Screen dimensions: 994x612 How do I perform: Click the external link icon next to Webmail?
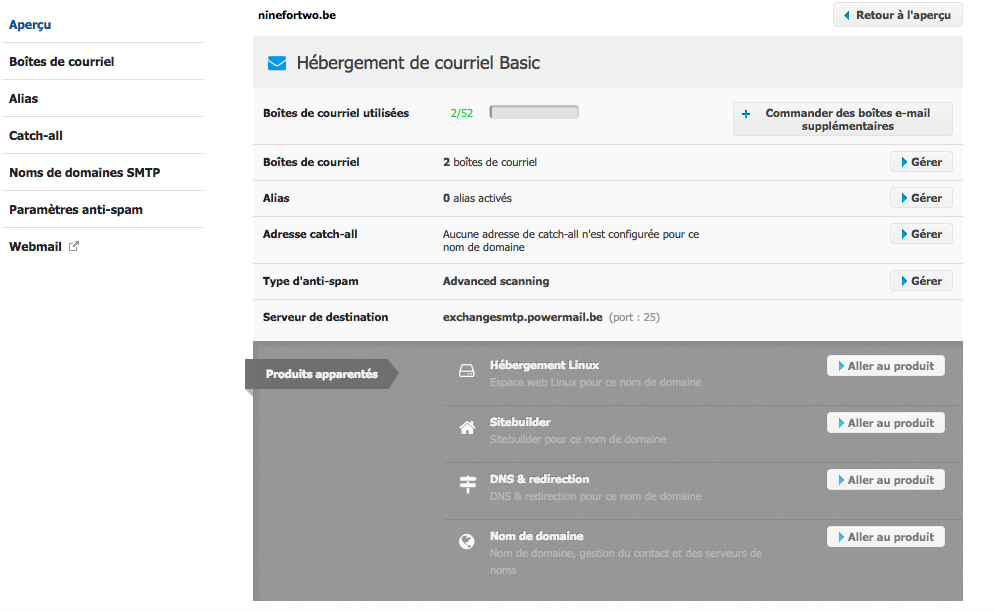(73, 246)
